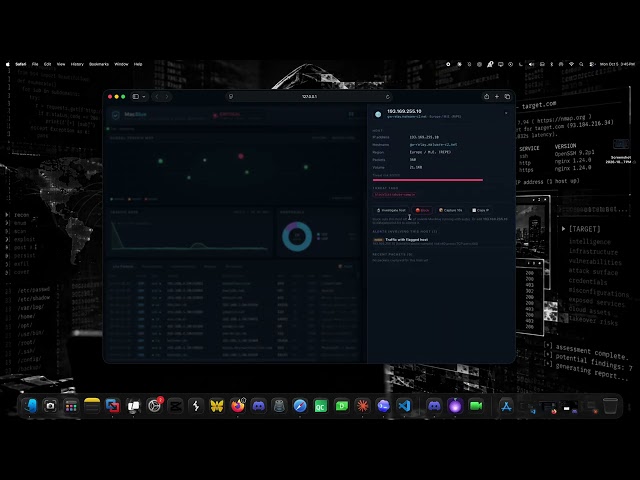Image resolution: width=640 pixels, height=480 pixels.
Task: Click the blocklist threat tag chip
Action: [394, 195]
